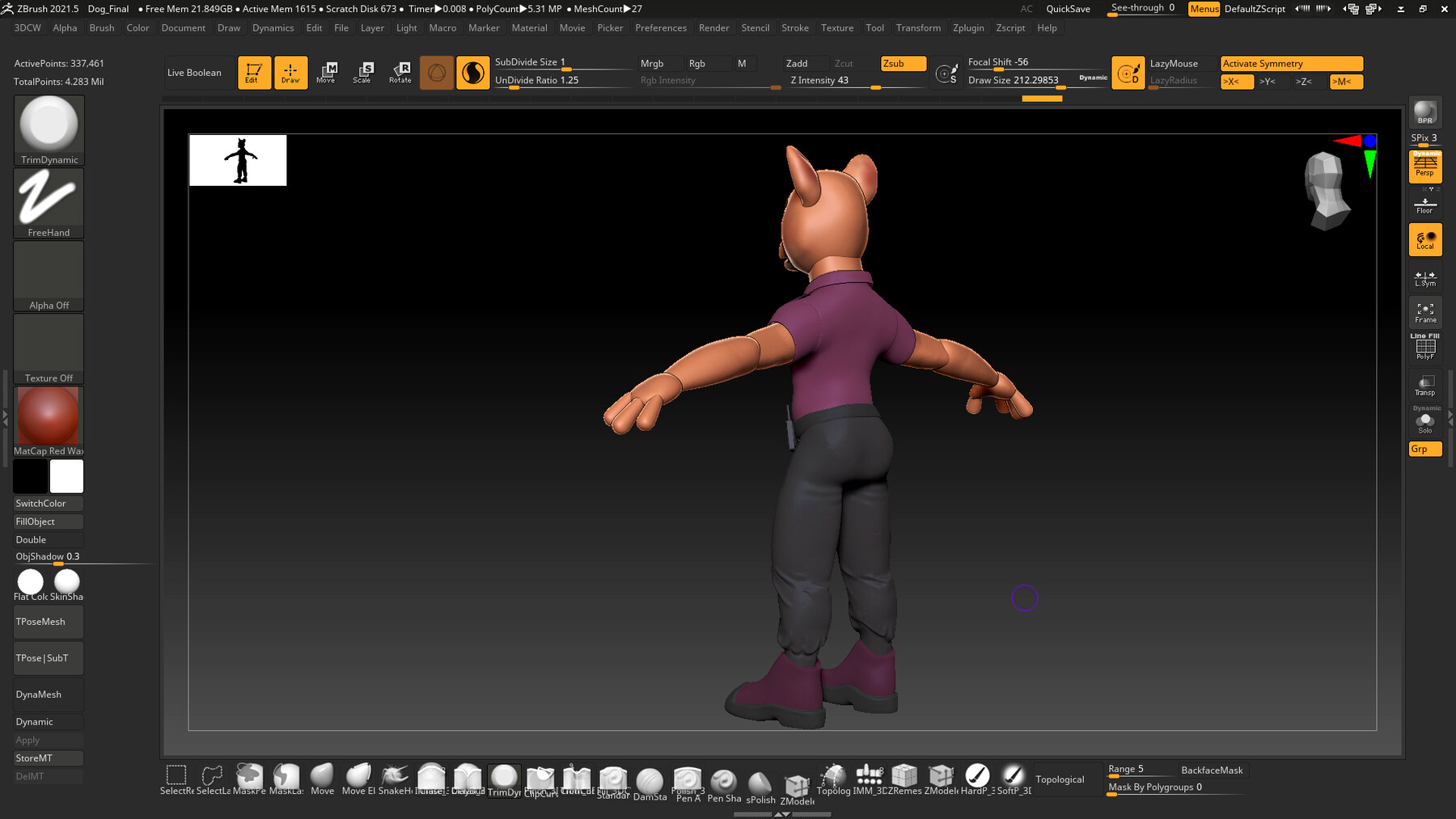Open the Render menu
The image size is (1456, 819).
(714, 27)
